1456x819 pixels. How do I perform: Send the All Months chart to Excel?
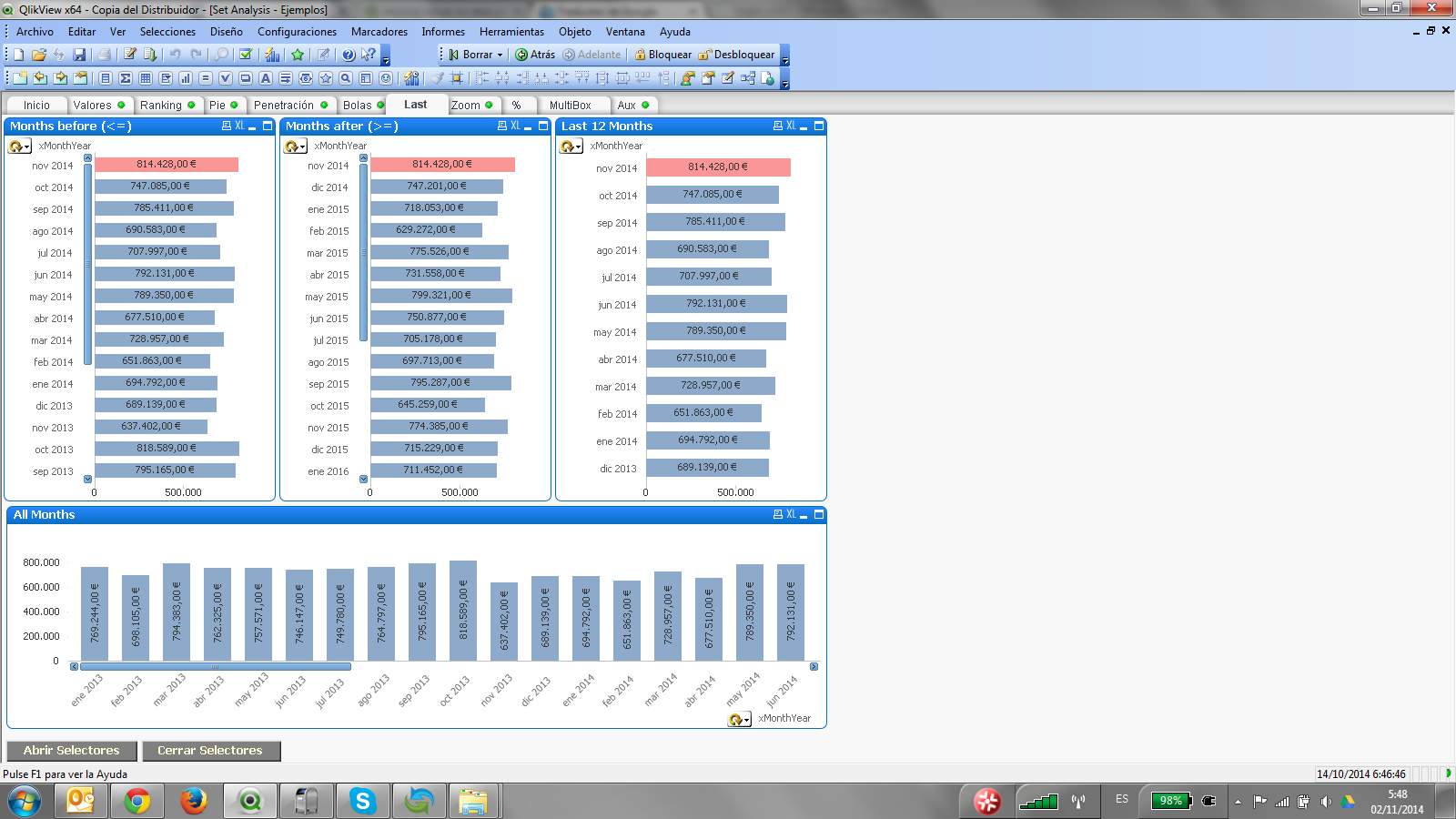[x=791, y=514]
